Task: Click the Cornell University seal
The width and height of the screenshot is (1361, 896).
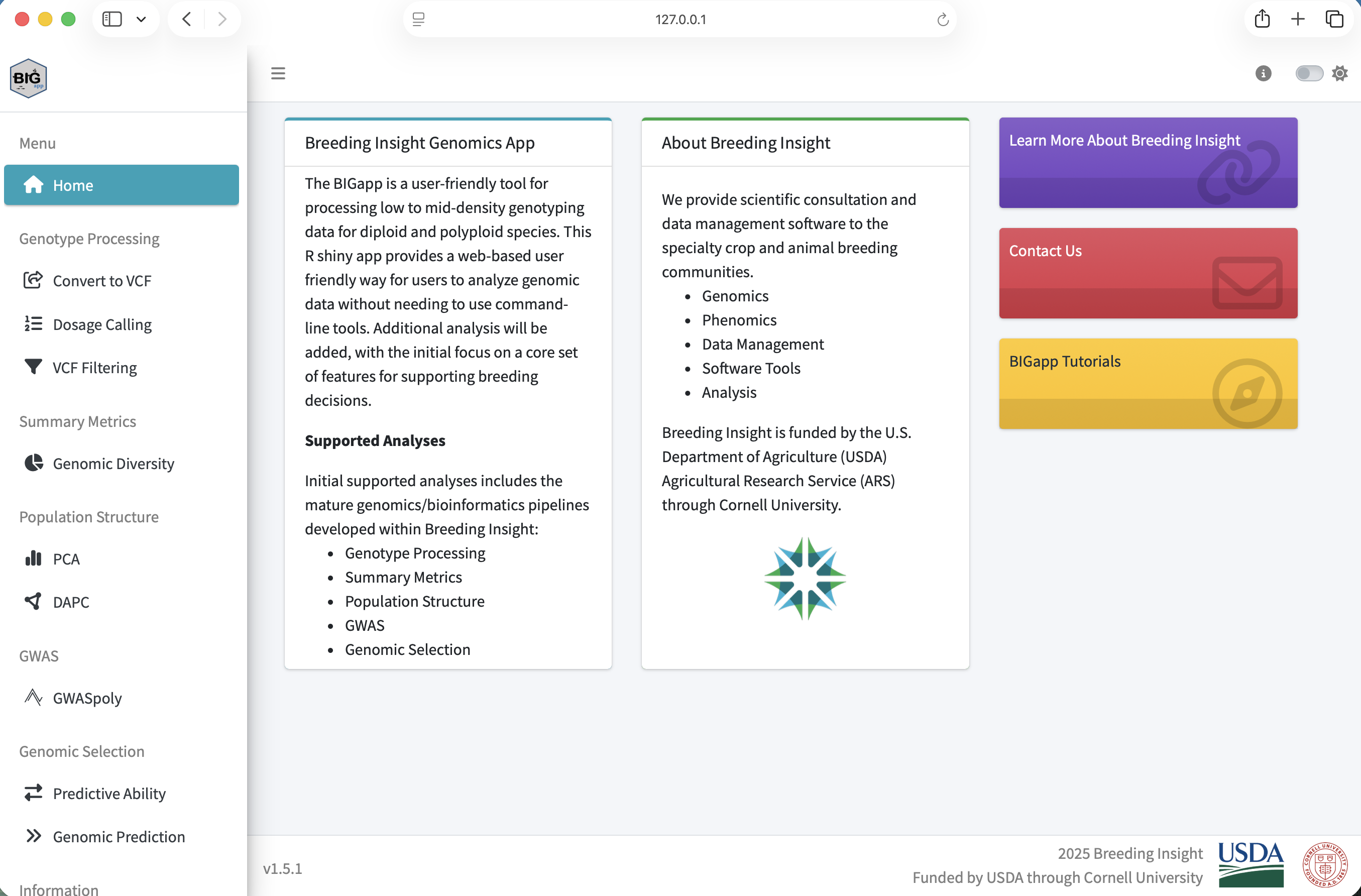Action: [1325, 864]
